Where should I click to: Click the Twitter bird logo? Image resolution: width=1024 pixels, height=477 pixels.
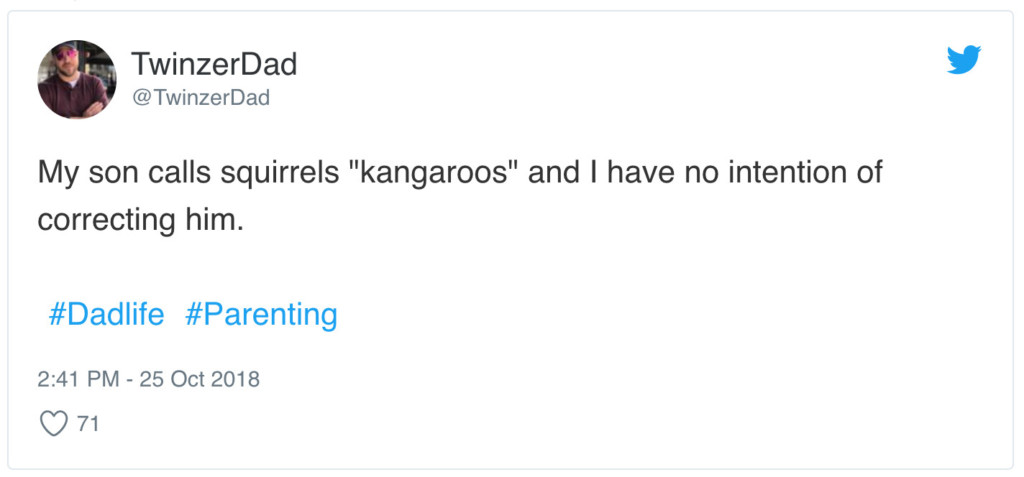964,60
